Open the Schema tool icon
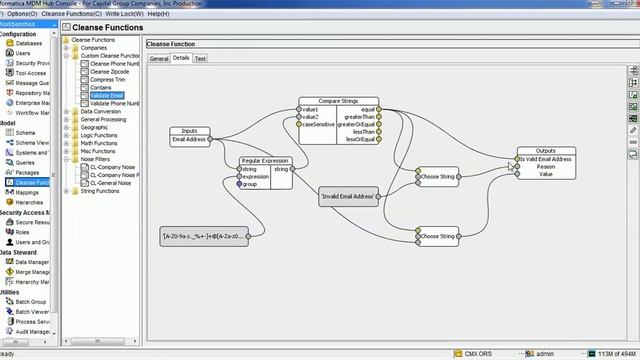This screenshot has height=360, width=640. tap(10, 133)
